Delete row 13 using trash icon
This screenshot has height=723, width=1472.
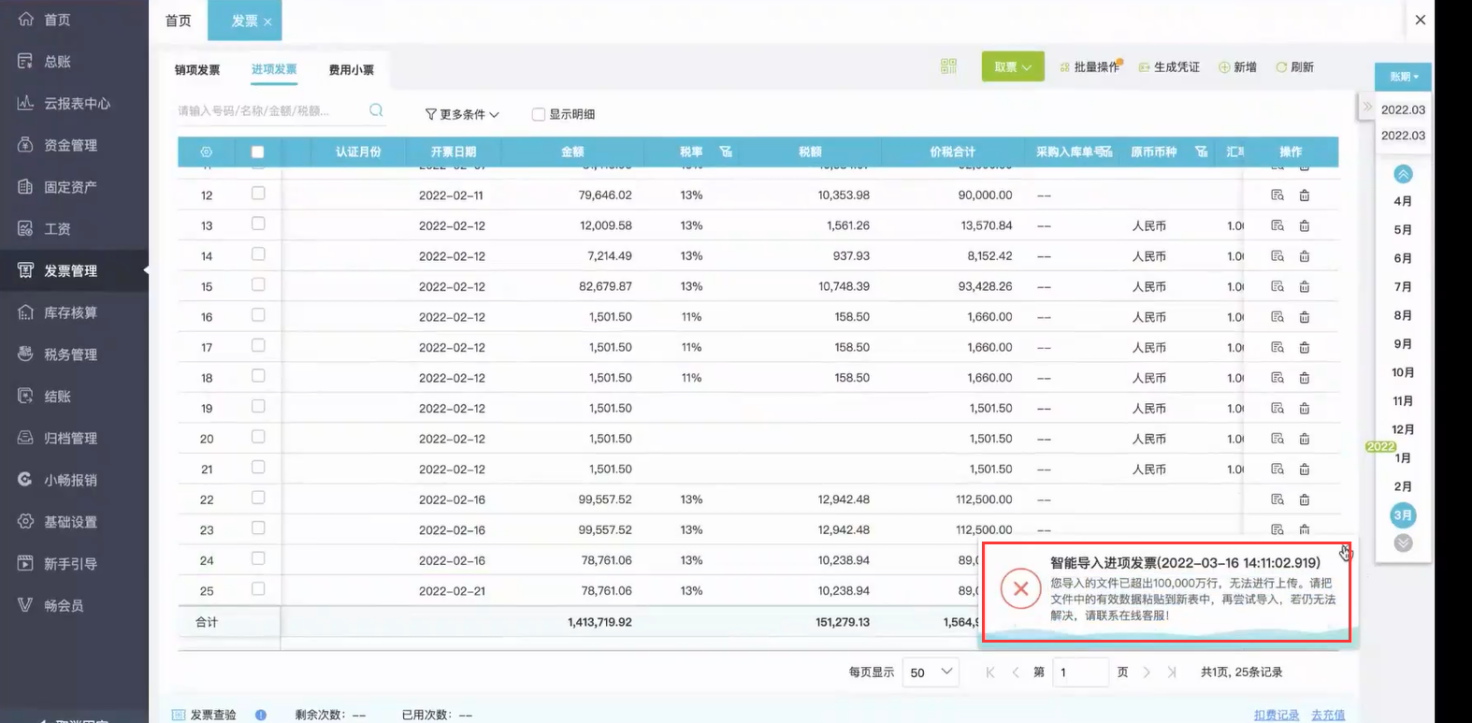pos(1304,226)
